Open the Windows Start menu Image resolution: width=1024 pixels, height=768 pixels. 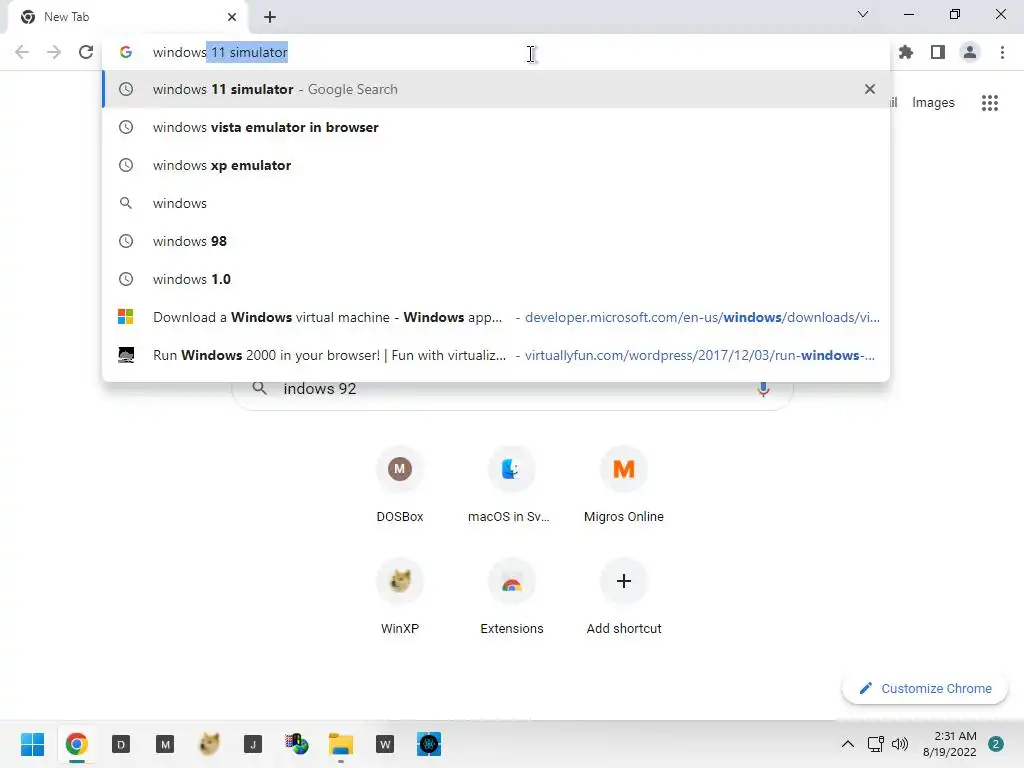click(x=33, y=744)
